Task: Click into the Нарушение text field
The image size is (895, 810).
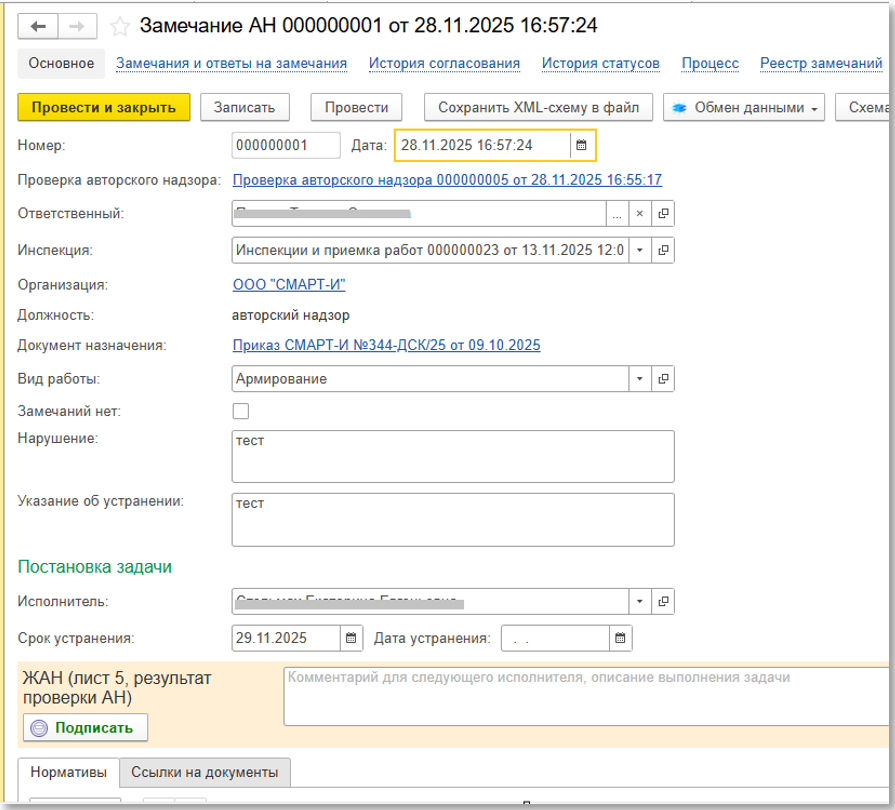Action: coord(452,456)
